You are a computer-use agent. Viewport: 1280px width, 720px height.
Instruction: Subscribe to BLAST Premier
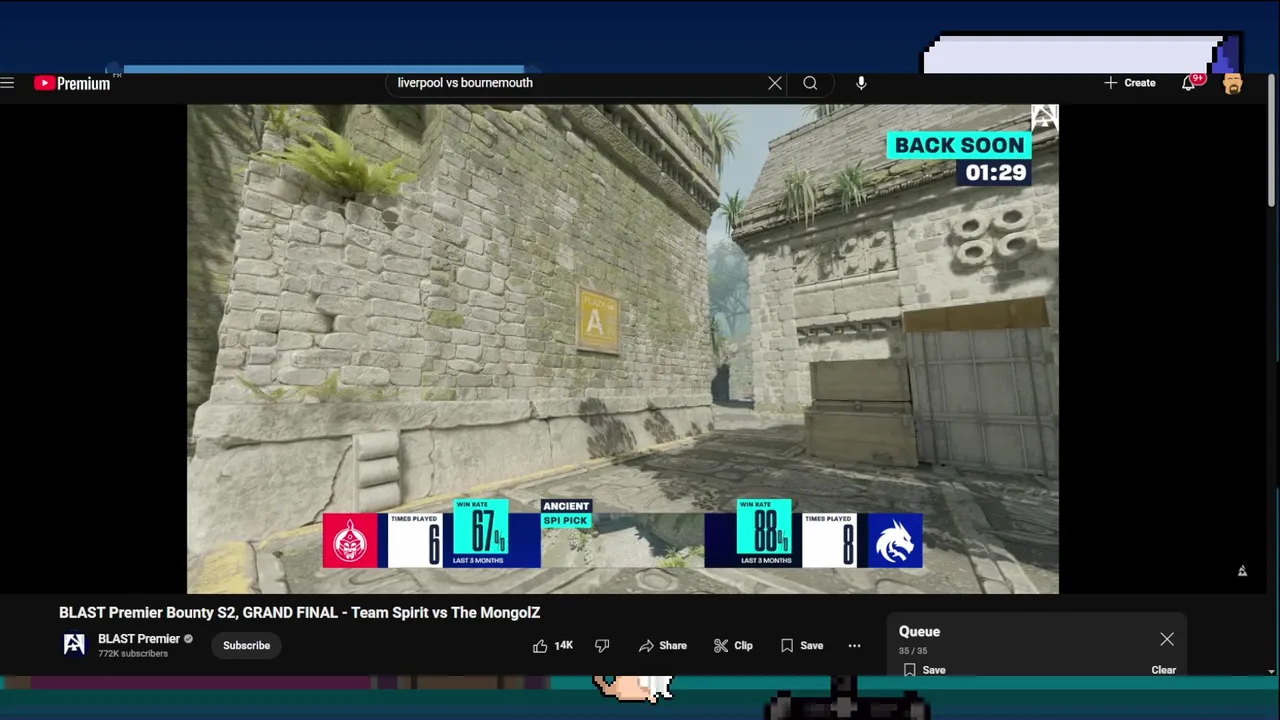coord(246,645)
